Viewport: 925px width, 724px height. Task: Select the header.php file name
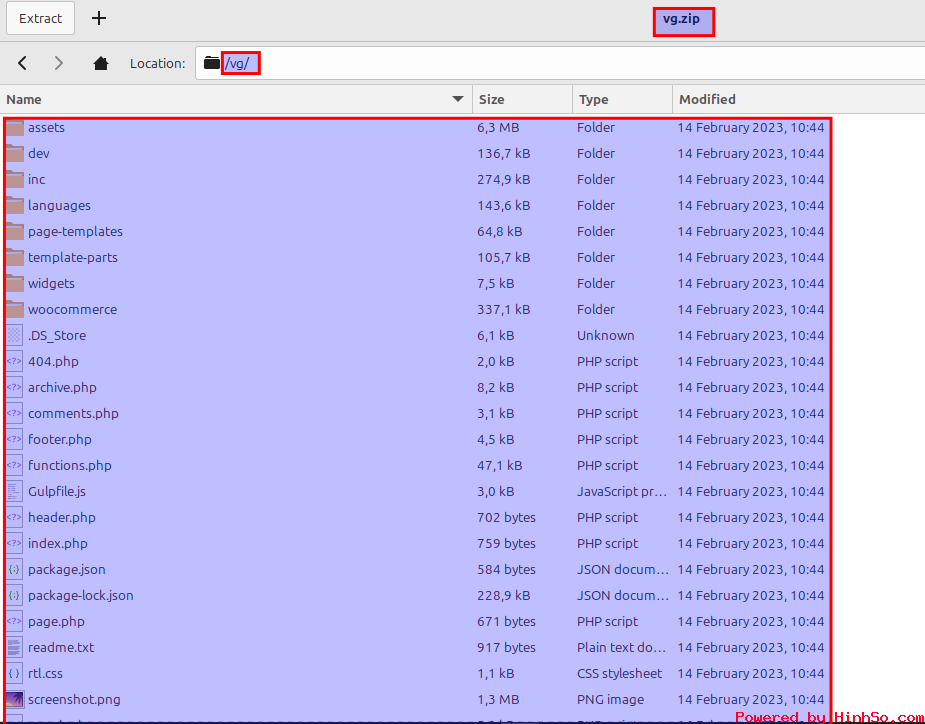coord(62,517)
